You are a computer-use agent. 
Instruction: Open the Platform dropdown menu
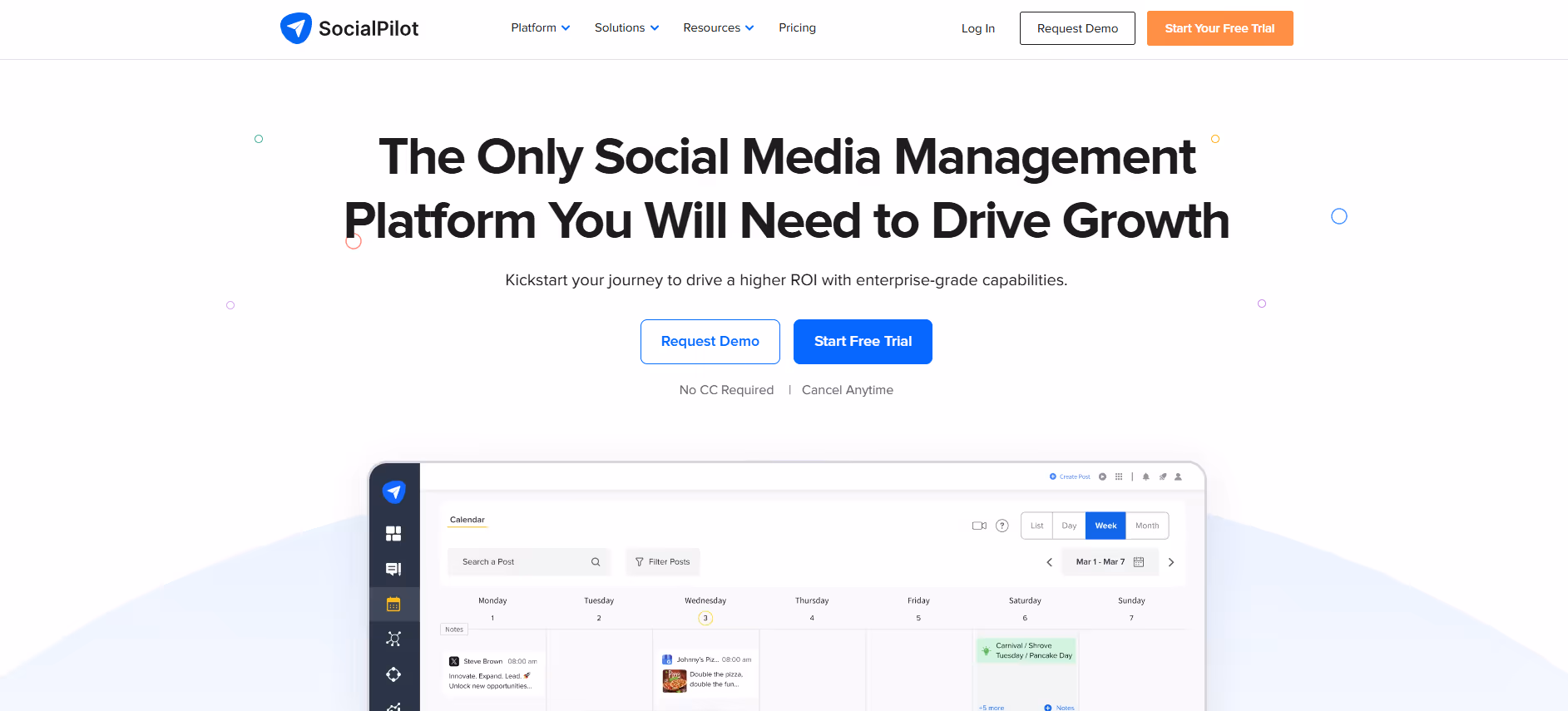click(x=541, y=27)
